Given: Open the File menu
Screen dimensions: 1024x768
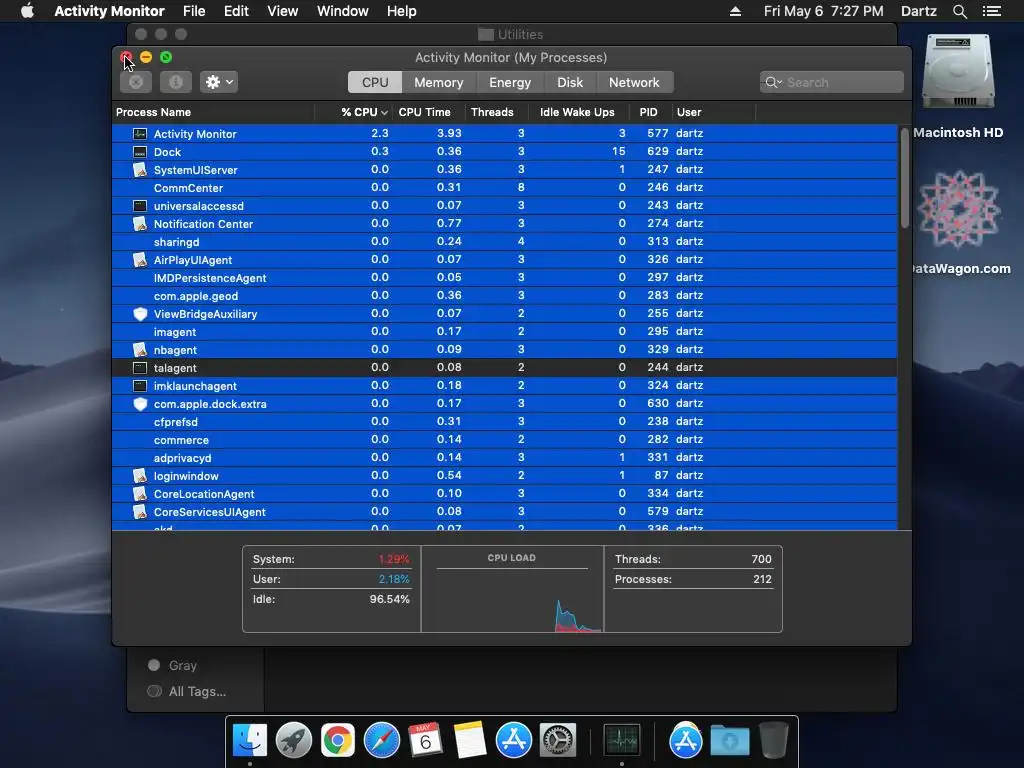Looking at the screenshot, I should tap(194, 11).
